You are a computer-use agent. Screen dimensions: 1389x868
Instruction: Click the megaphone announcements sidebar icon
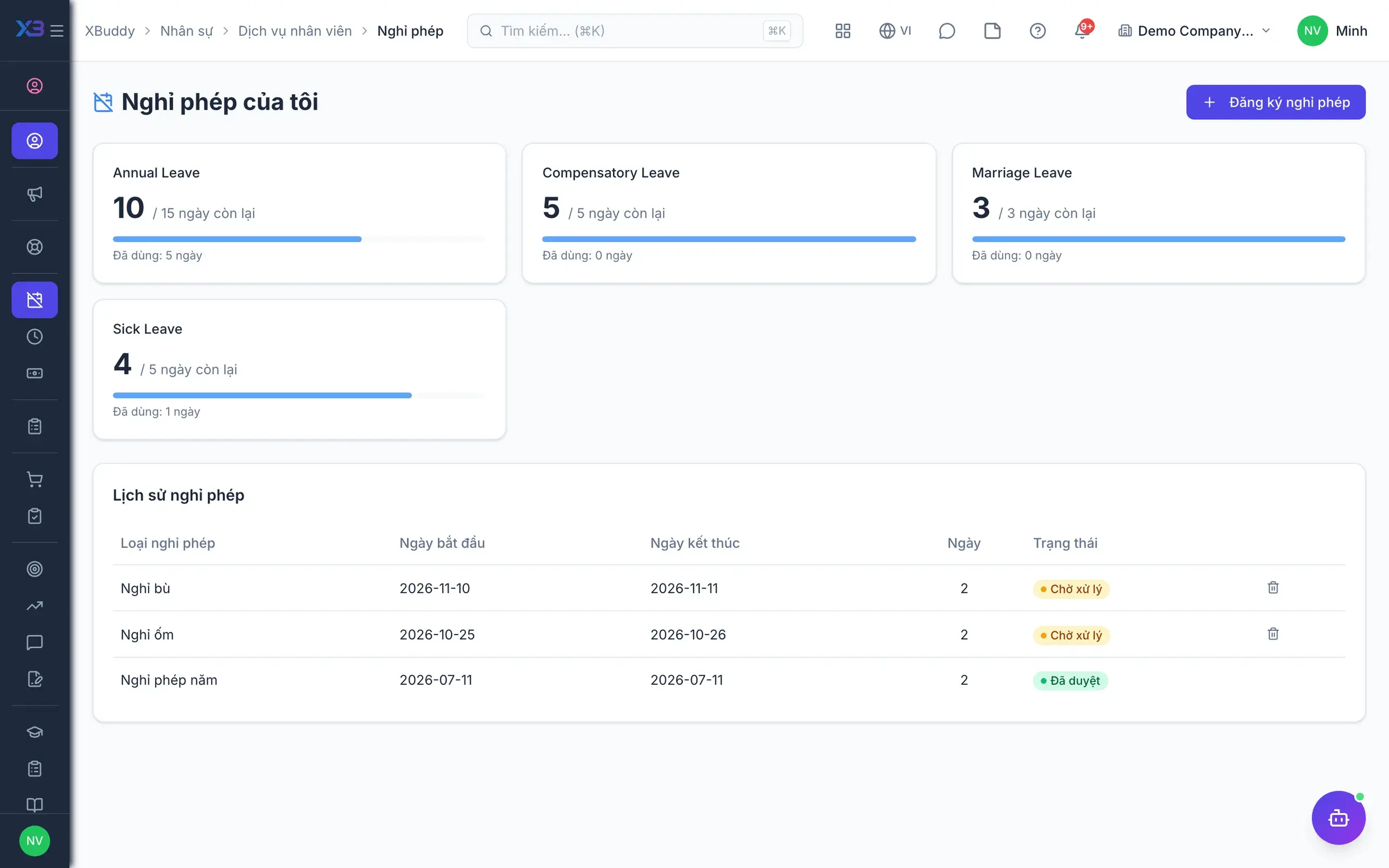[x=34, y=194]
